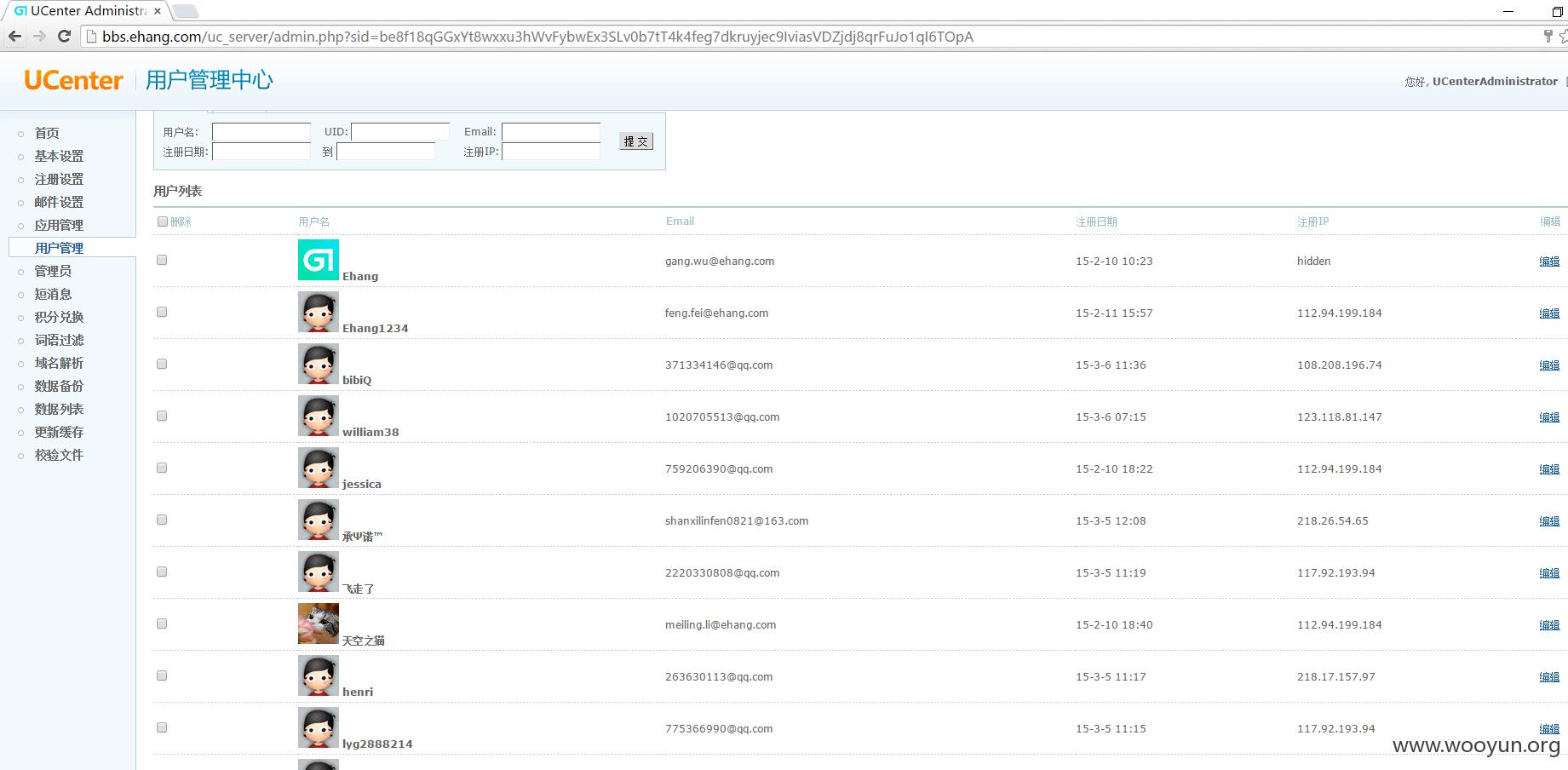Go back using the browser back arrow
The width and height of the screenshot is (1568, 770).
coord(14,36)
